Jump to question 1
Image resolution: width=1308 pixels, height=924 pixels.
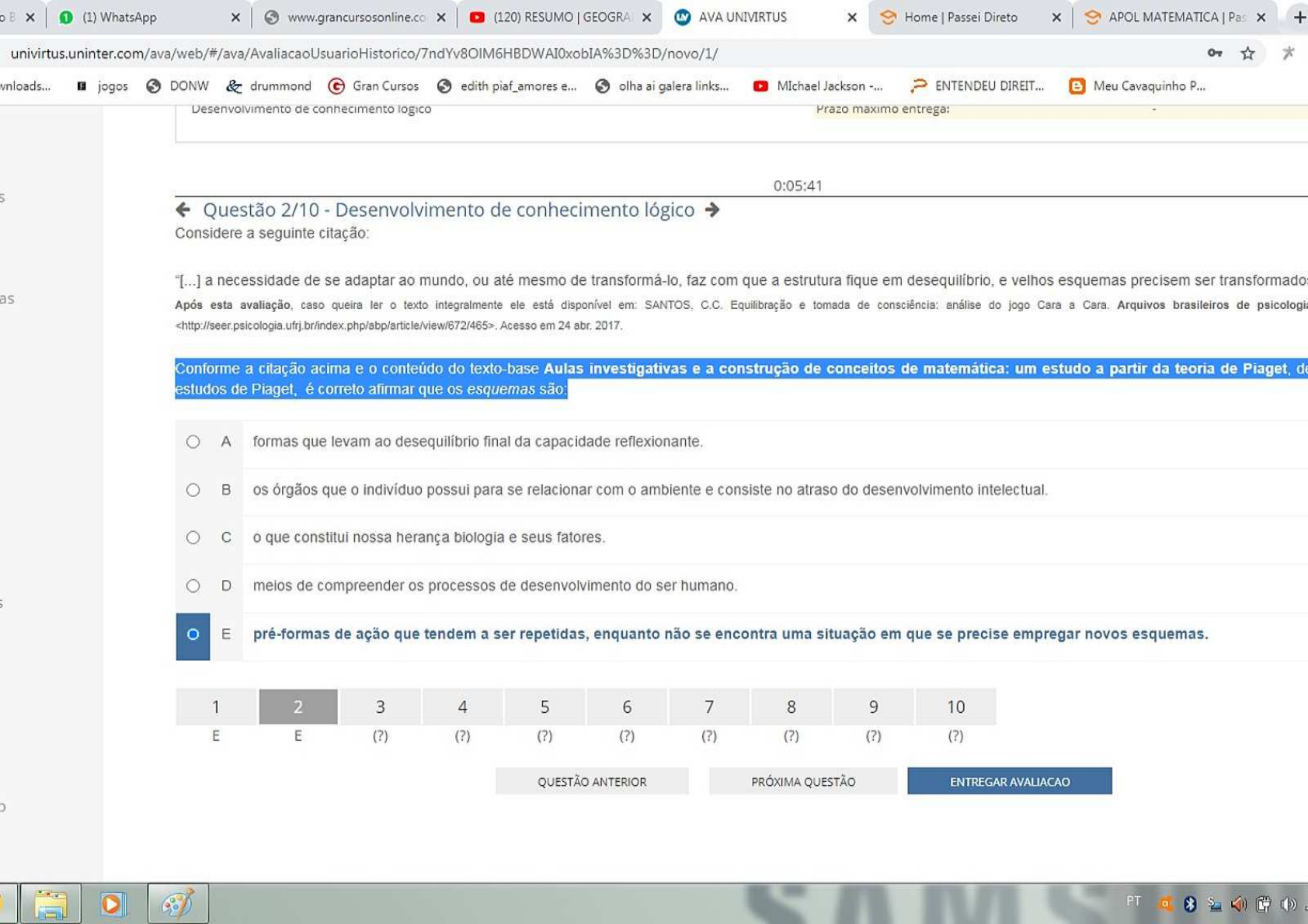click(216, 707)
